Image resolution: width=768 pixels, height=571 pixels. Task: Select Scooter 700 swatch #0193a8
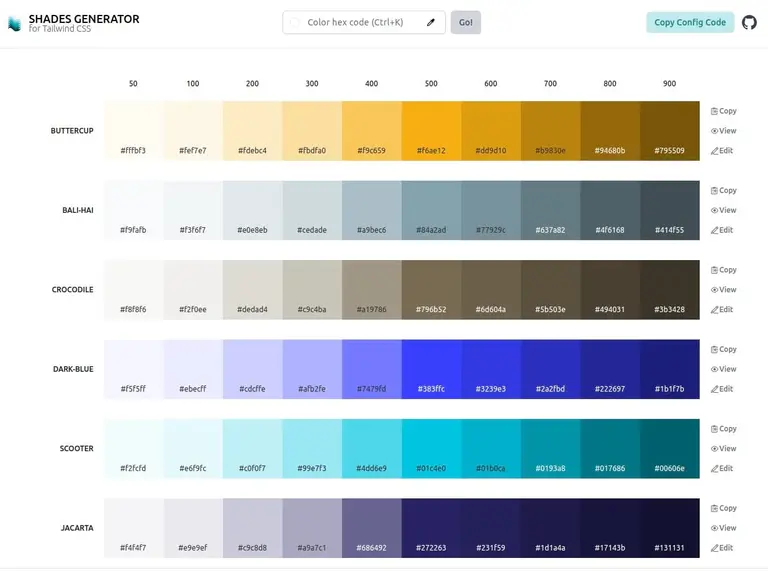pos(551,449)
